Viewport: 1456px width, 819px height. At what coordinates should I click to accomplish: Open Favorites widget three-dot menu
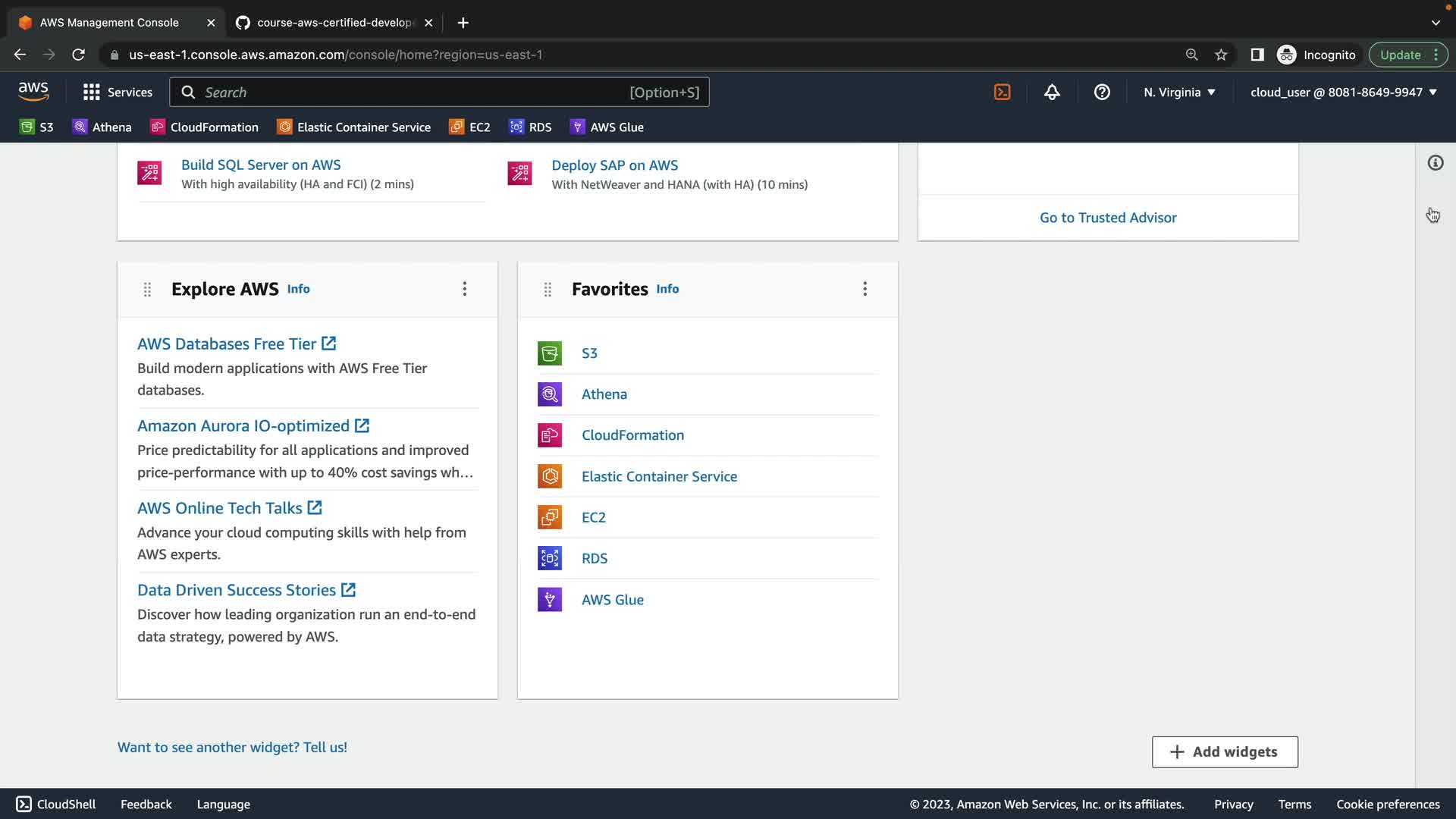coord(864,289)
